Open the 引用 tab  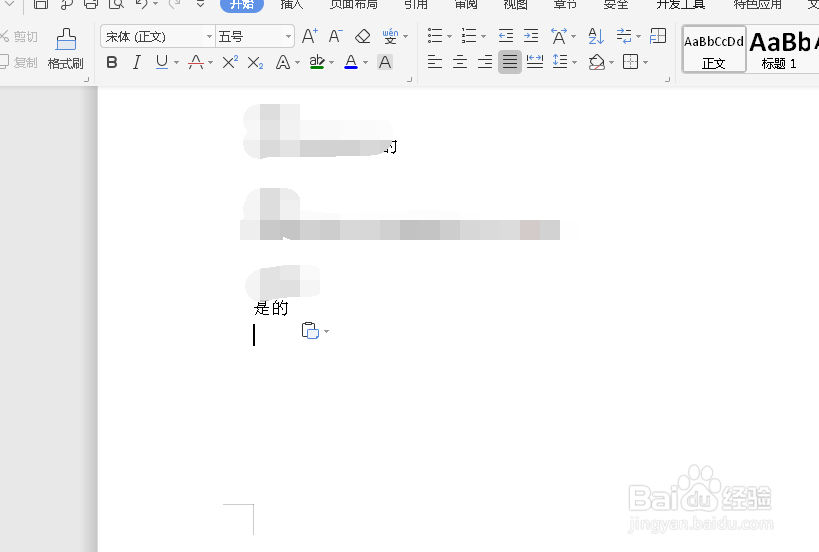pyautogui.click(x=416, y=5)
